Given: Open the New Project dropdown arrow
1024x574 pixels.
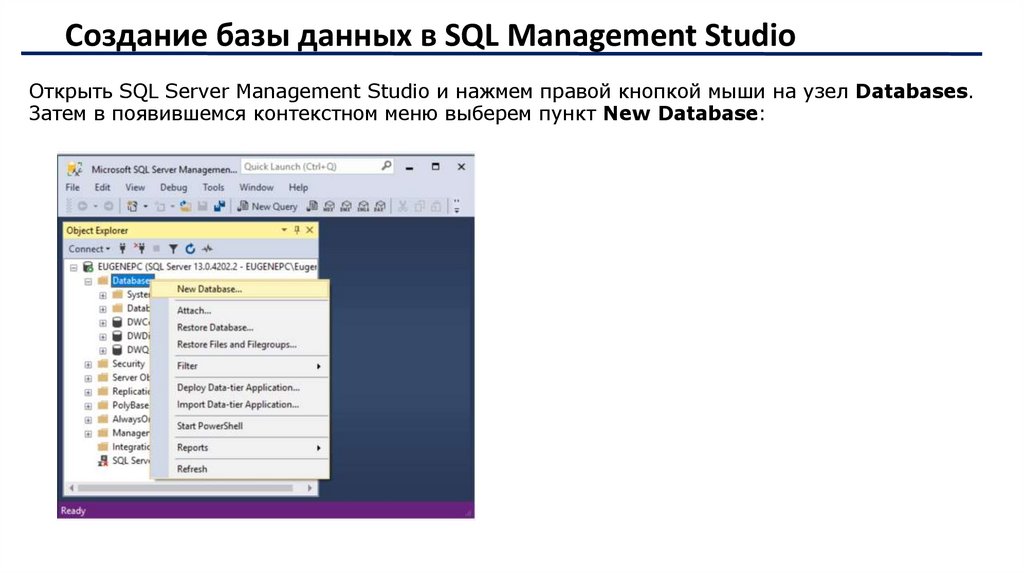Looking at the screenshot, I should pos(145,206).
